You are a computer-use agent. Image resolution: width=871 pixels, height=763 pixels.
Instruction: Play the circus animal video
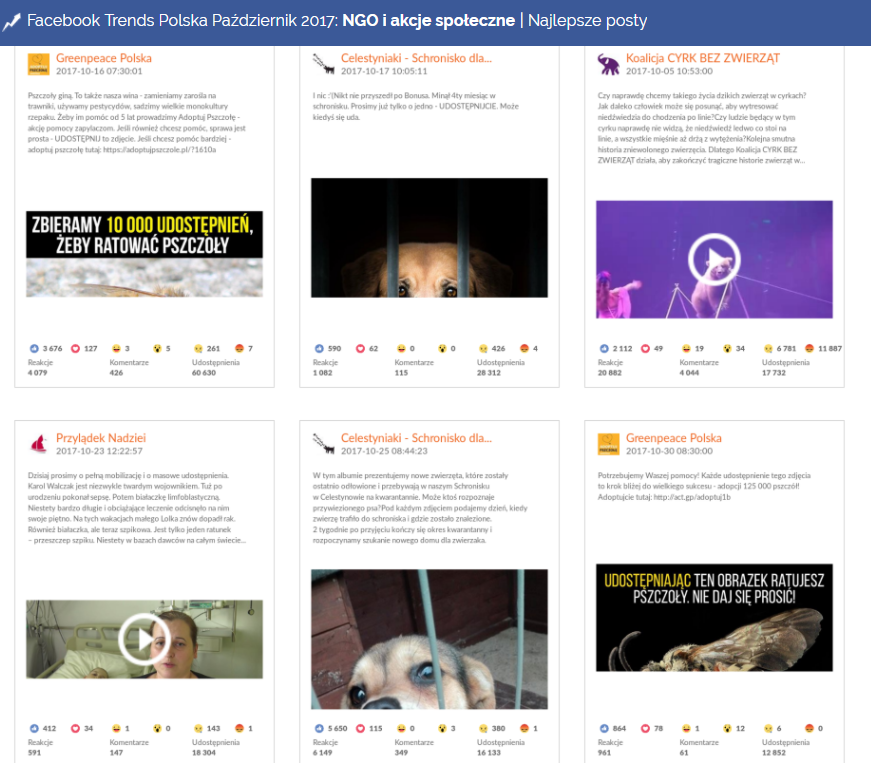pos(714,259)
